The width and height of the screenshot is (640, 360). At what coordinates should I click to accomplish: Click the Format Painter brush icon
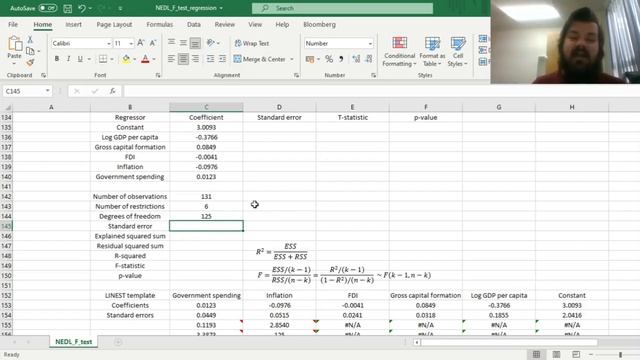(30, 62)
